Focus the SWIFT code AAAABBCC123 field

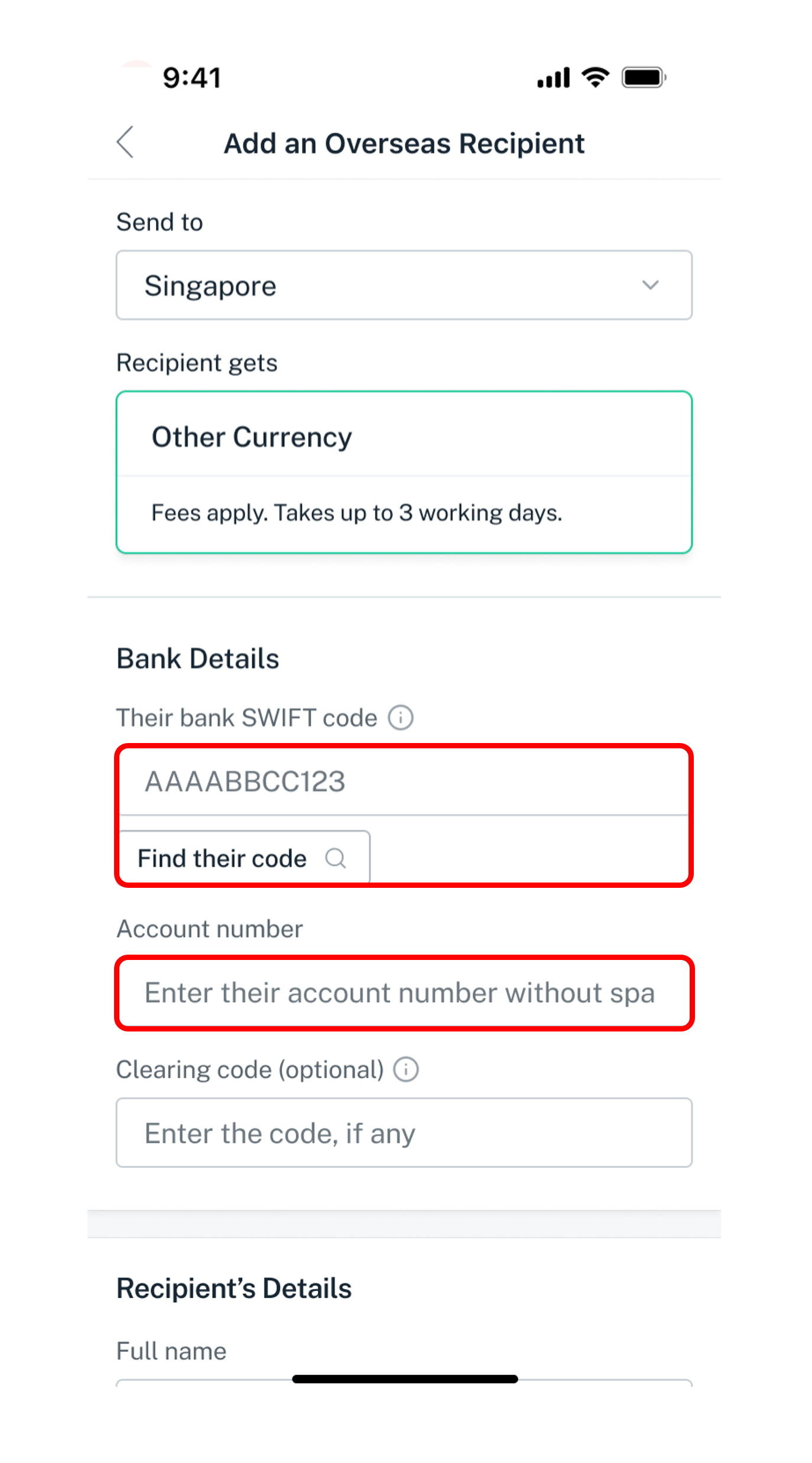click(404, 781)
